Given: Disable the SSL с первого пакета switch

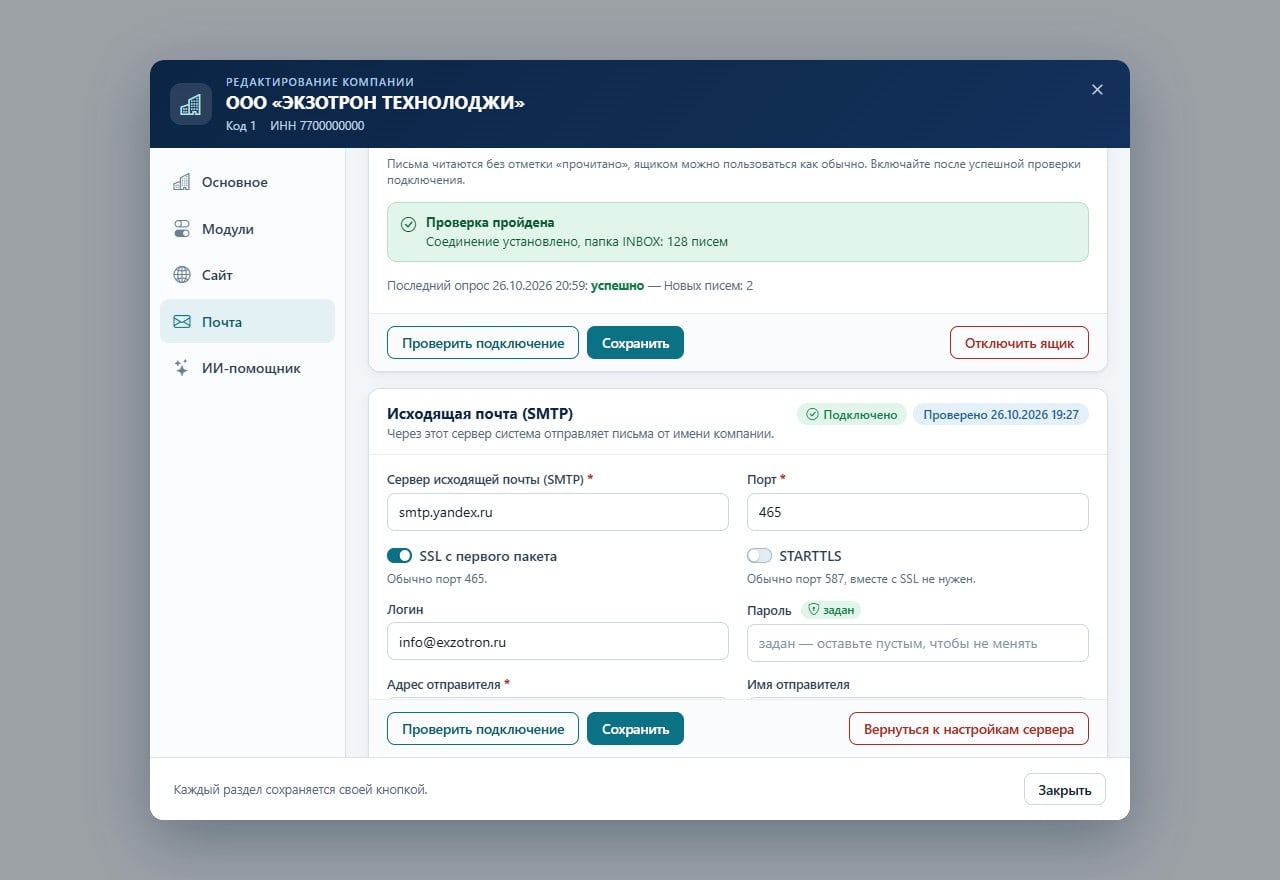Looking at the screenshot, I should [399, 556].
